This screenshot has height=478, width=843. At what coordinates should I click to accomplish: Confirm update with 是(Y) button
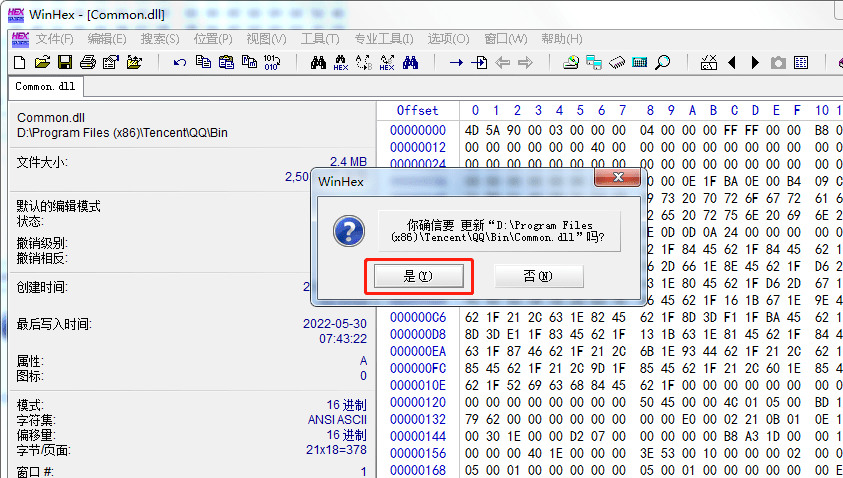[419, 276]
